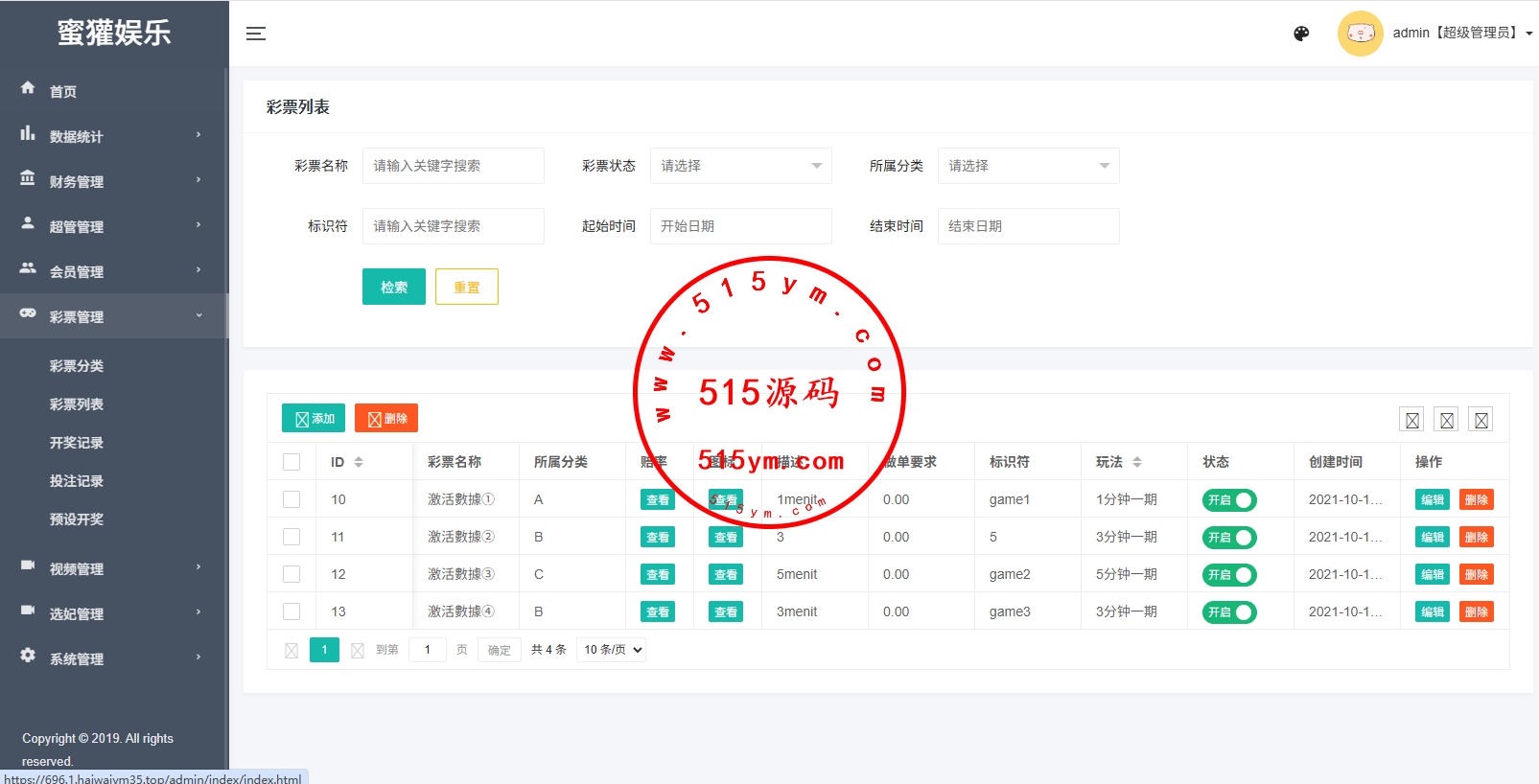Image resolution: width=1539 pixels, height=784 pixels.
Task: Click the 系统管理 gear icon
Action: point(28,656)
